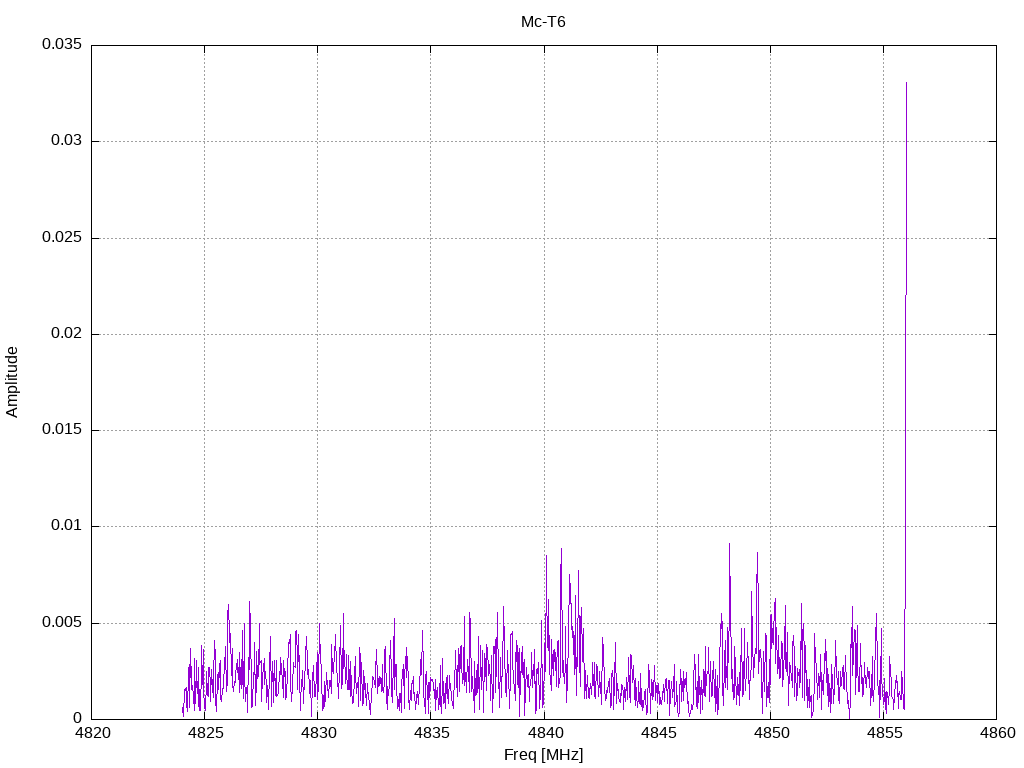This screenshot has height=768, width=1024.
Task: Click the 0.015 y-axis tick label
Action: [62, 429]
